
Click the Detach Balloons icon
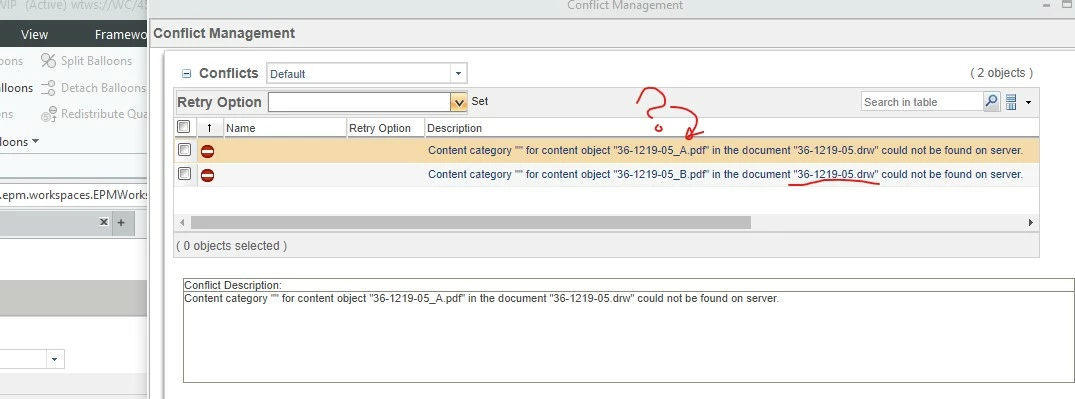click(48, 88)
